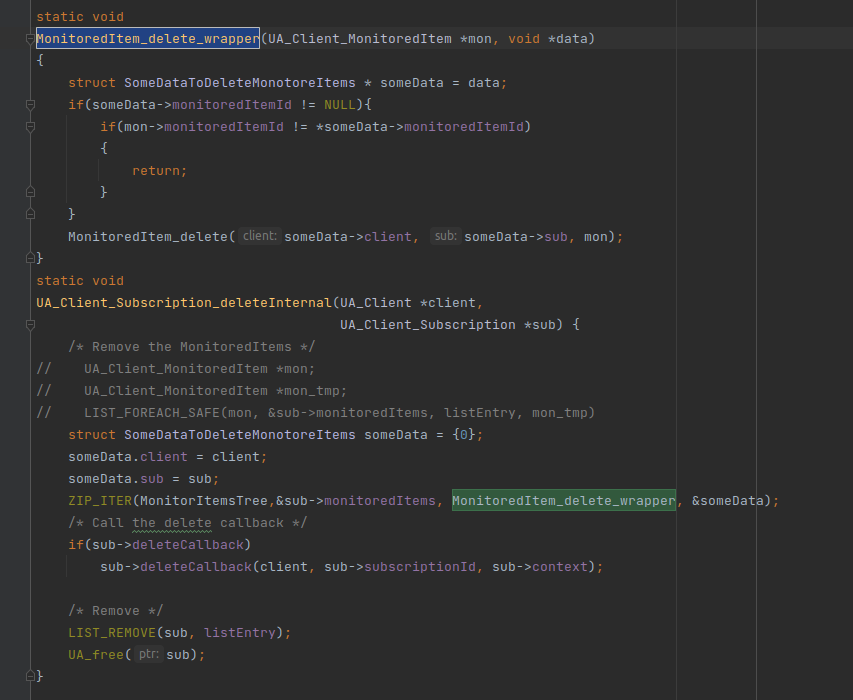Click the NULL keyword
The width and height of the screenshot is (853, 700).
pos(340,104)
